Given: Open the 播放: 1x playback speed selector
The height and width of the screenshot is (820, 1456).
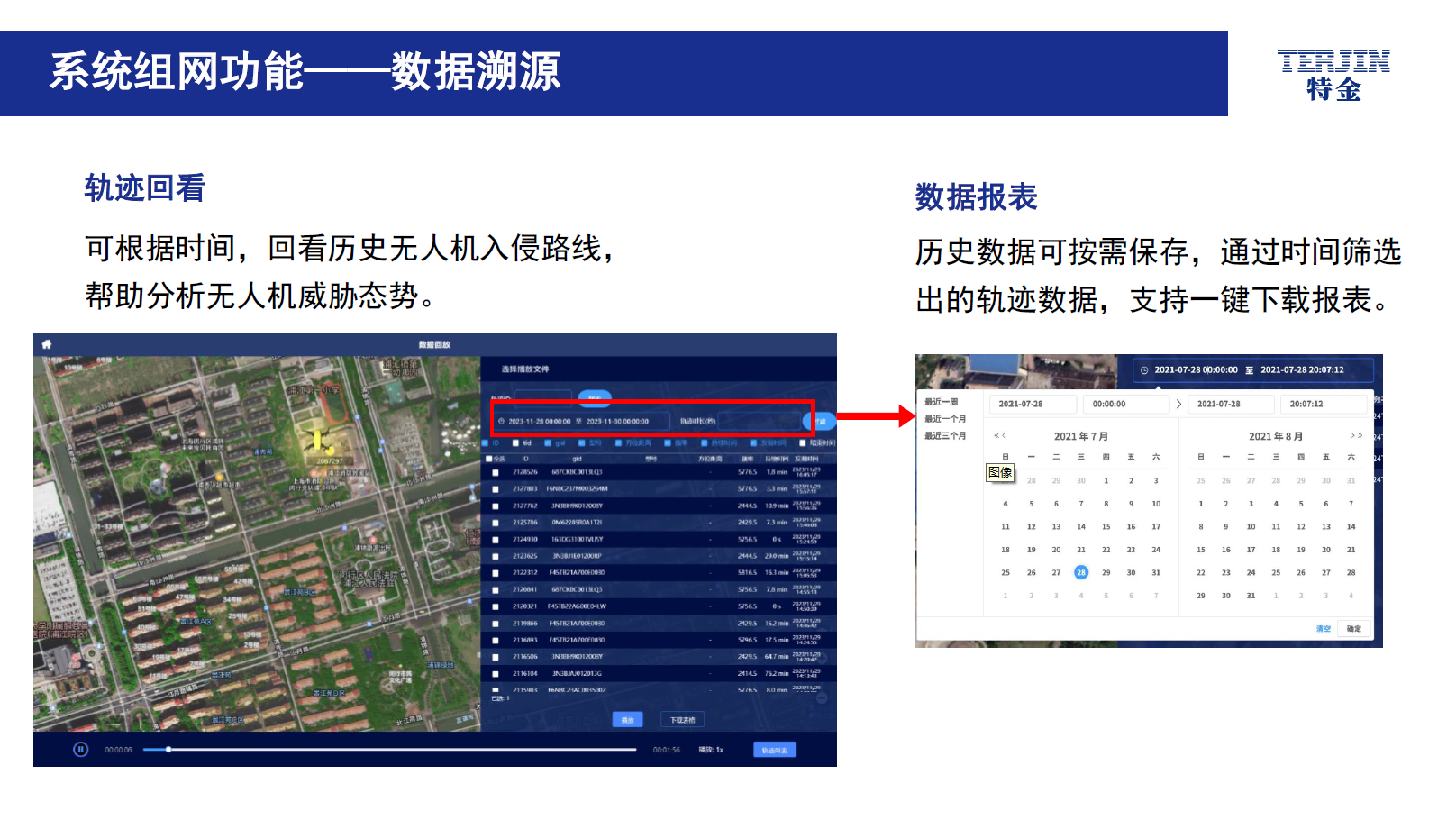Looking at the screenshot, I should [711, 750].
